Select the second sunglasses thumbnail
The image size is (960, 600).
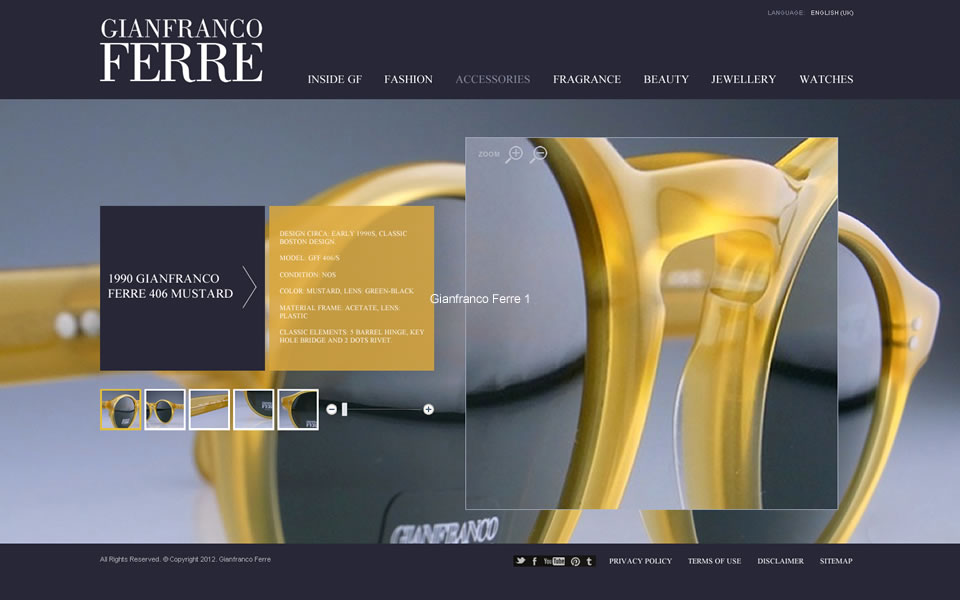point(165,410)
